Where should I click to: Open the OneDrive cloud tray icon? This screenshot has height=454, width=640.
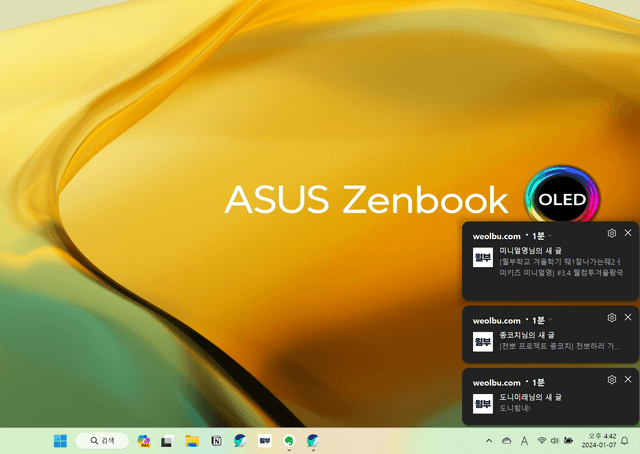[507, 441]
